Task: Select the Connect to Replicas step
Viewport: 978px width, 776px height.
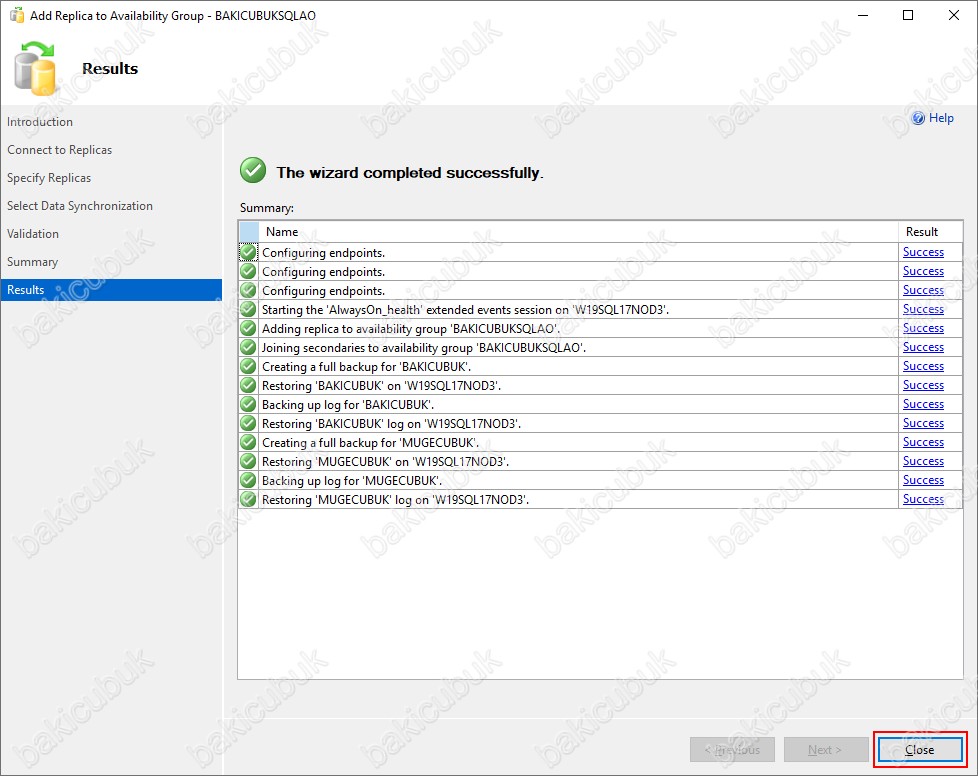Action: click(x=59, y=150)
